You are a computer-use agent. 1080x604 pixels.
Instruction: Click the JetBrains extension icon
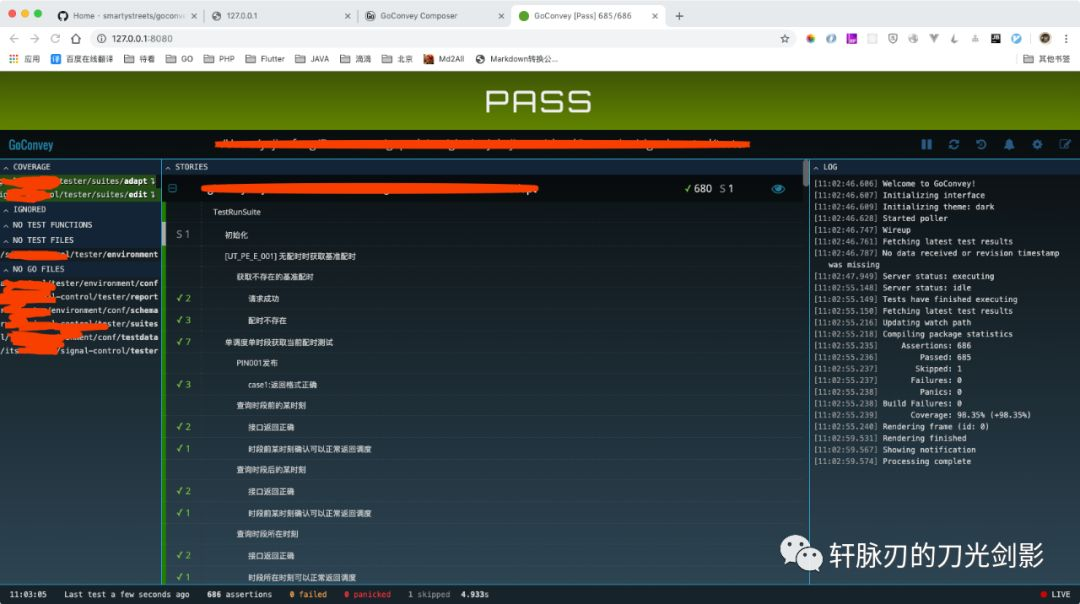(996, 39)
